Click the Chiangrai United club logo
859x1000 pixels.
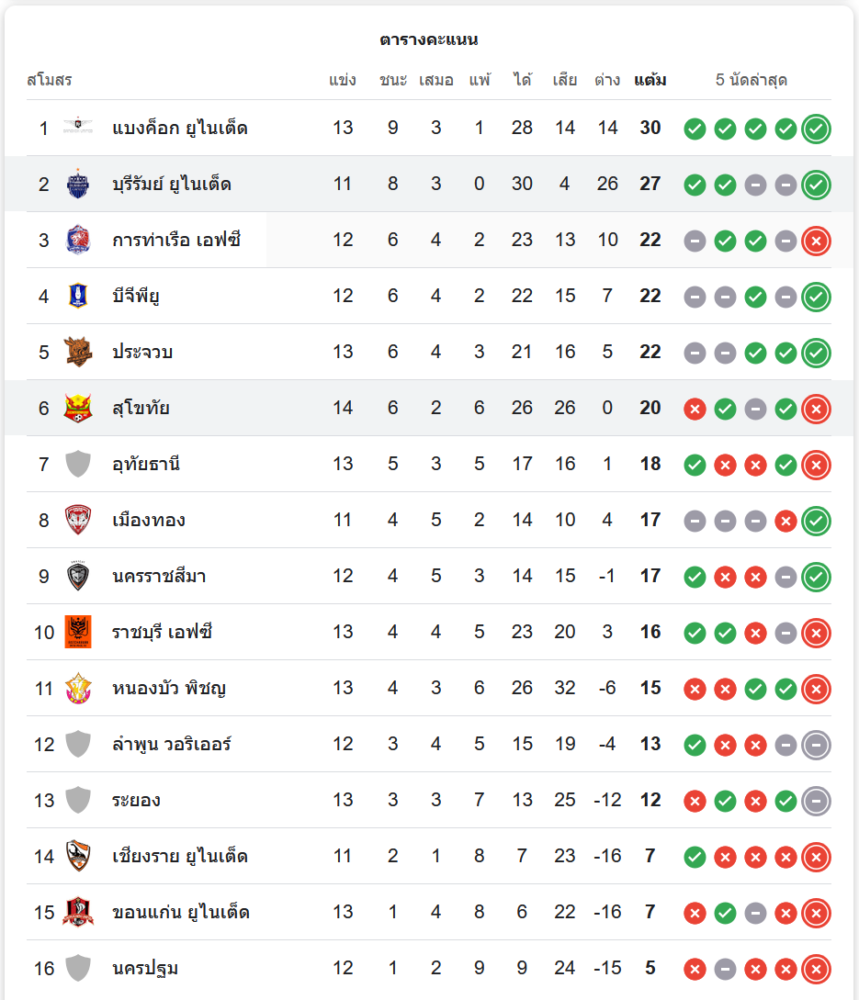(78, 856)
